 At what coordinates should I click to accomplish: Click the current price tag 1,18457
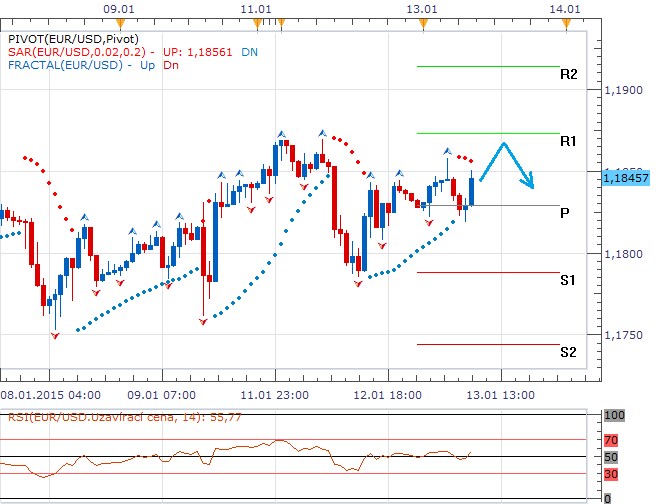pyautogui.click(x=627, y=177)
